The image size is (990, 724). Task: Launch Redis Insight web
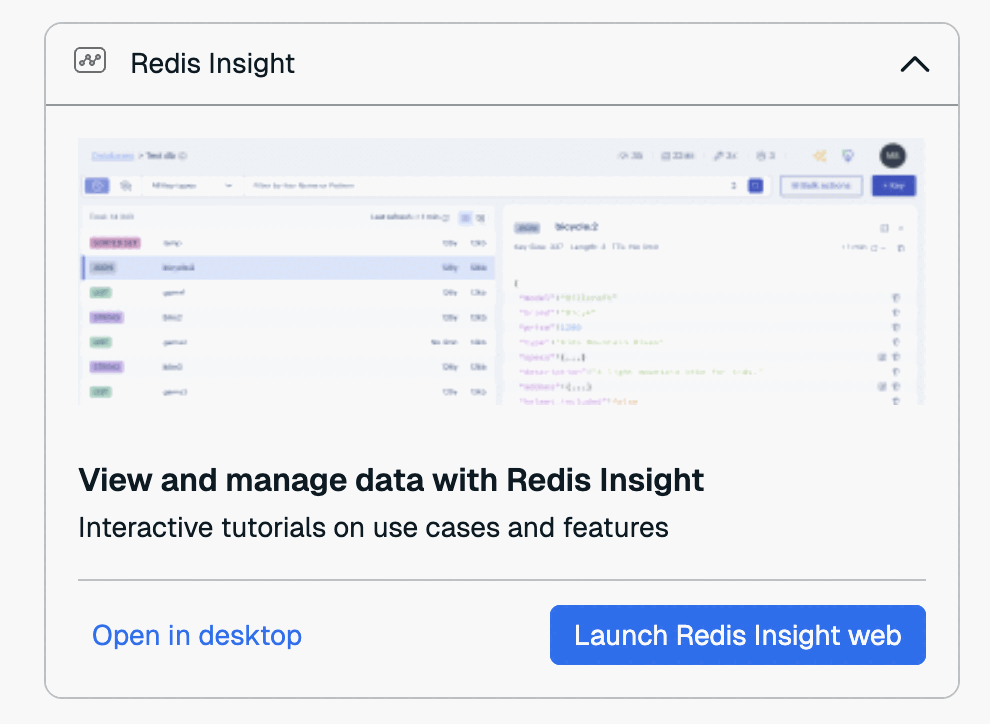pyautogui.click(x=737, y=635)
